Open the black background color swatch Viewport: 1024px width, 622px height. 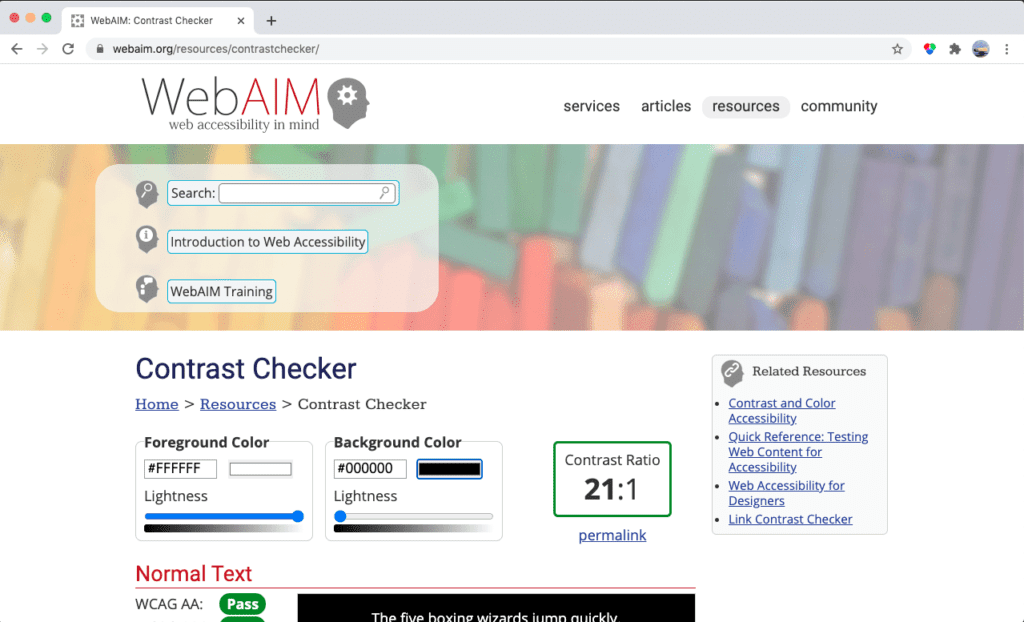[x=449, y=469]
